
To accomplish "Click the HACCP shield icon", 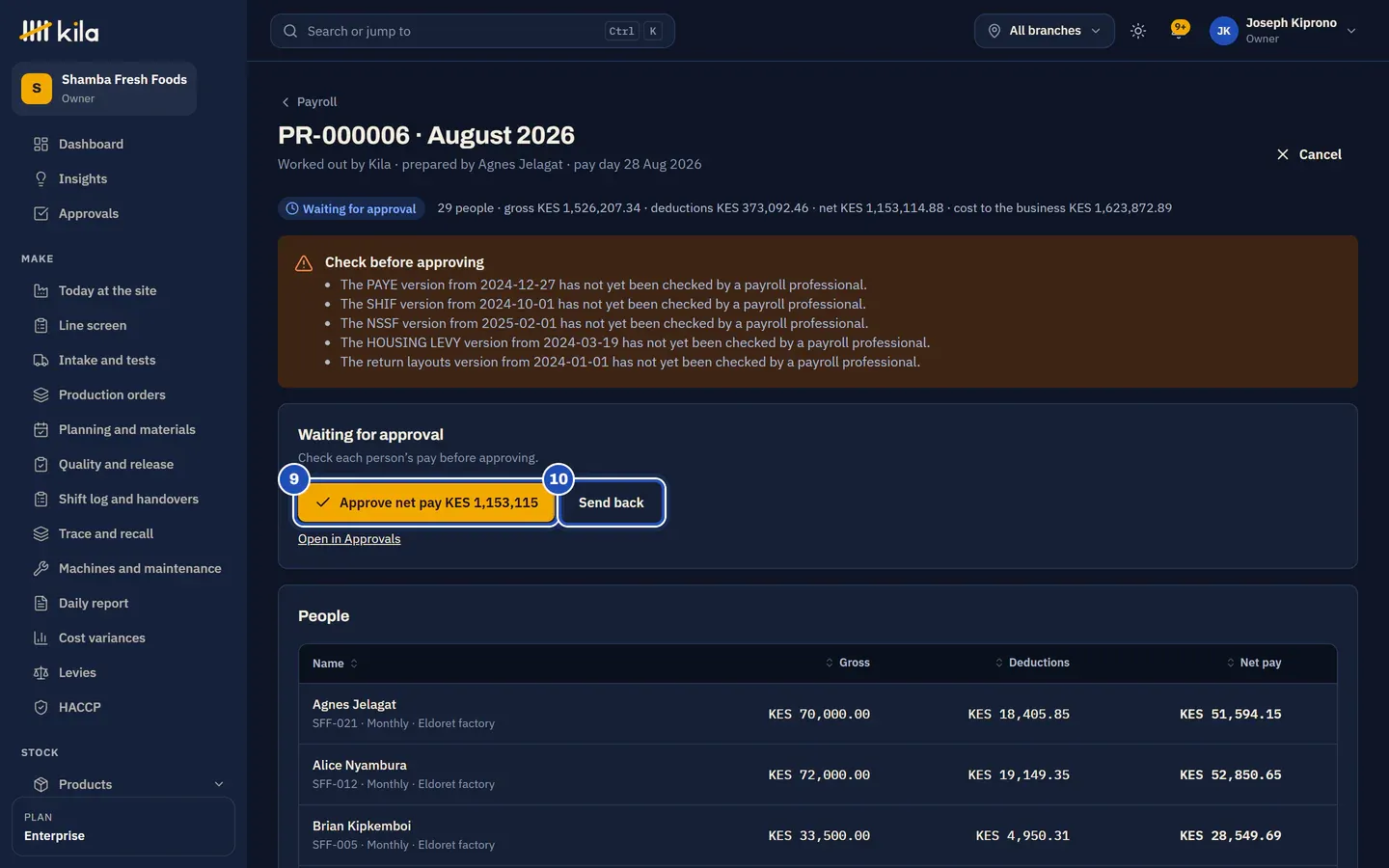I will click(41, 708).
